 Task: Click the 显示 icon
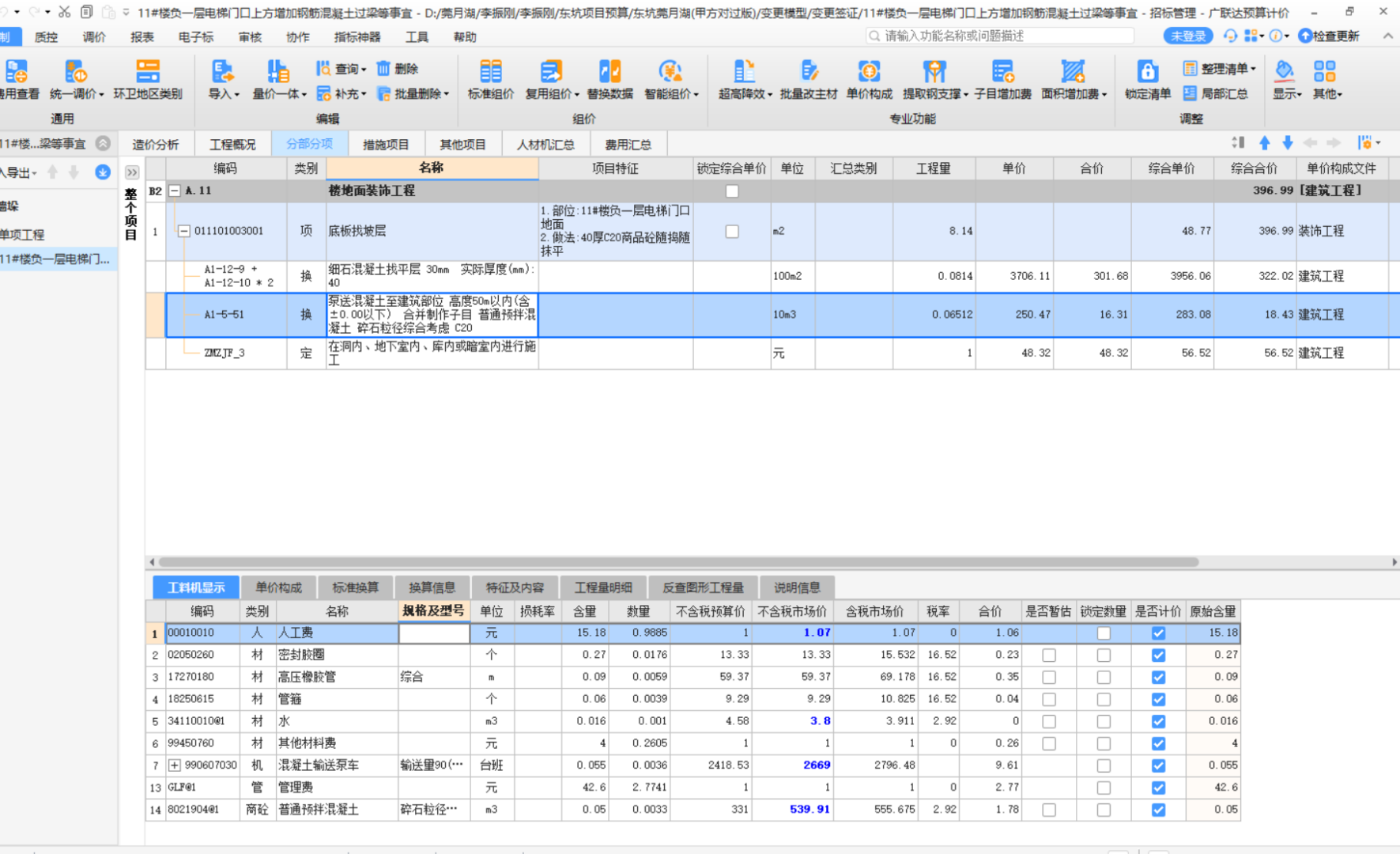1285,71
